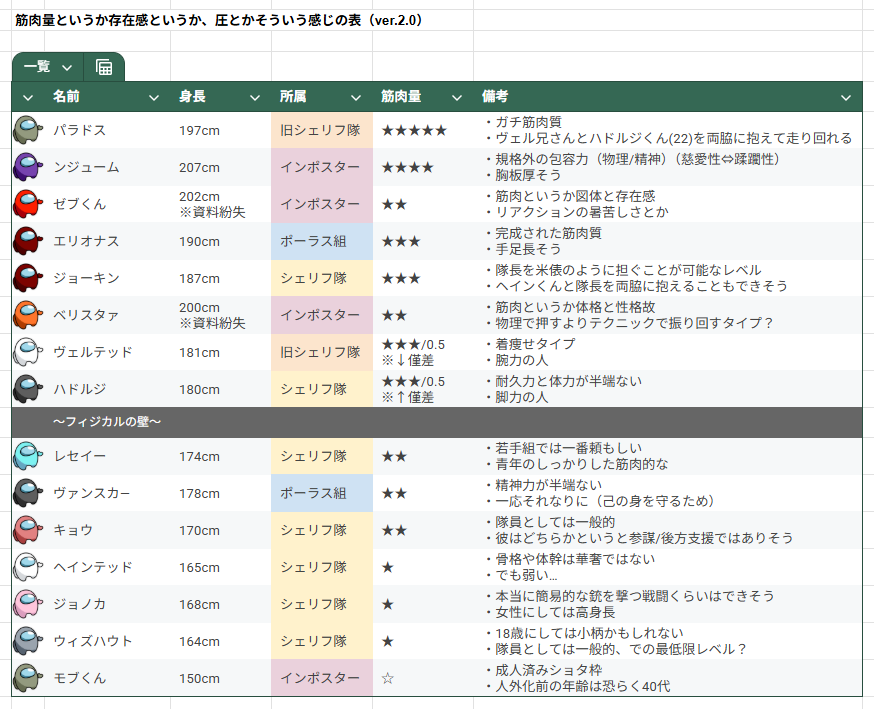Image resolution: width=874 pixels, height=709 pixels.
Task: Select the 旧シェリフ隊 chip in ヴェルテッド row
Action: pyautogui.click(x=320, y=352)
